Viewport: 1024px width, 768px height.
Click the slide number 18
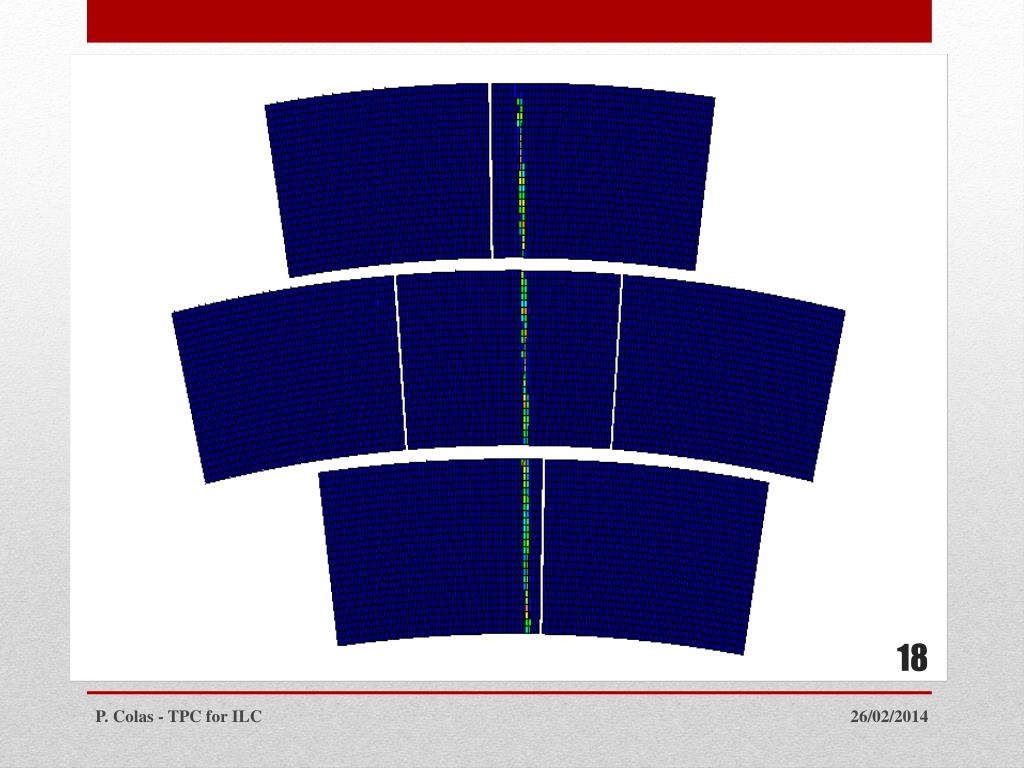coord(912,658)
